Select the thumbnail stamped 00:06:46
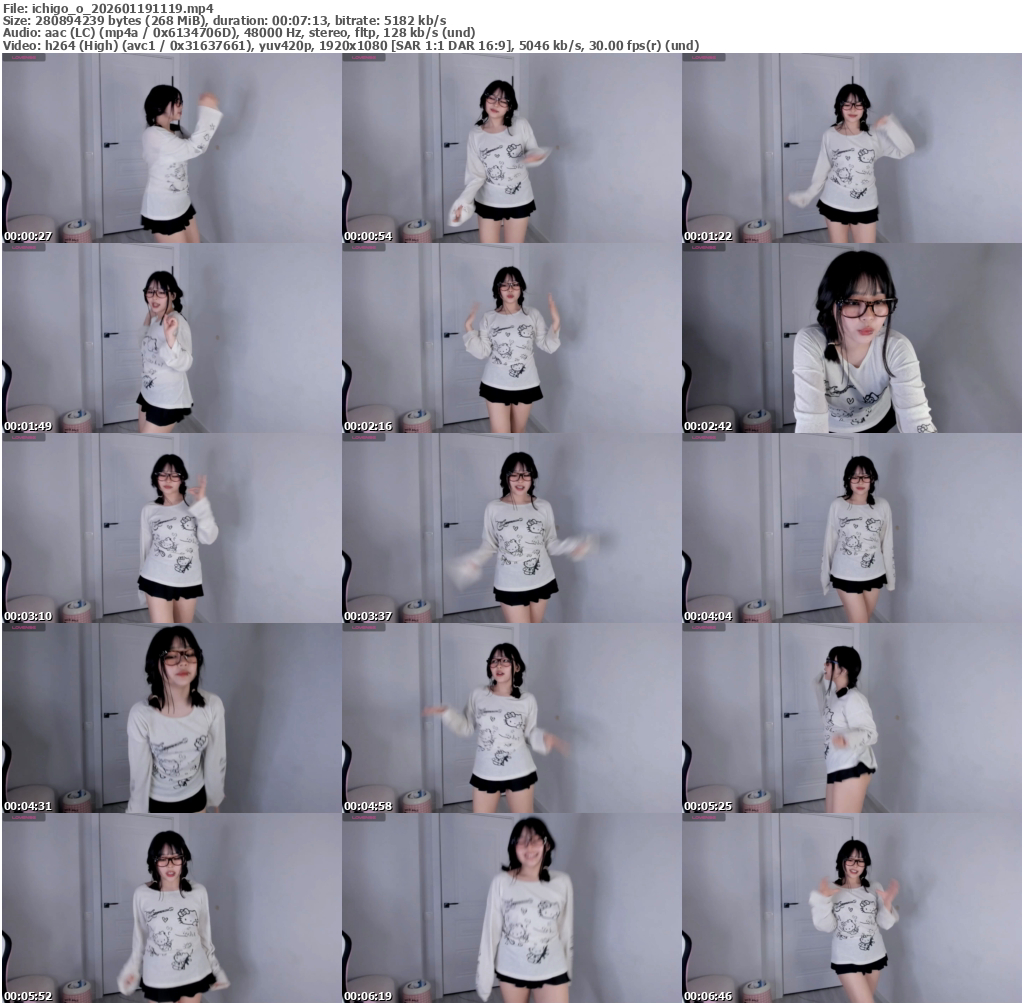Viewport: 1024px width, 1003px height. tap(852, 908)
